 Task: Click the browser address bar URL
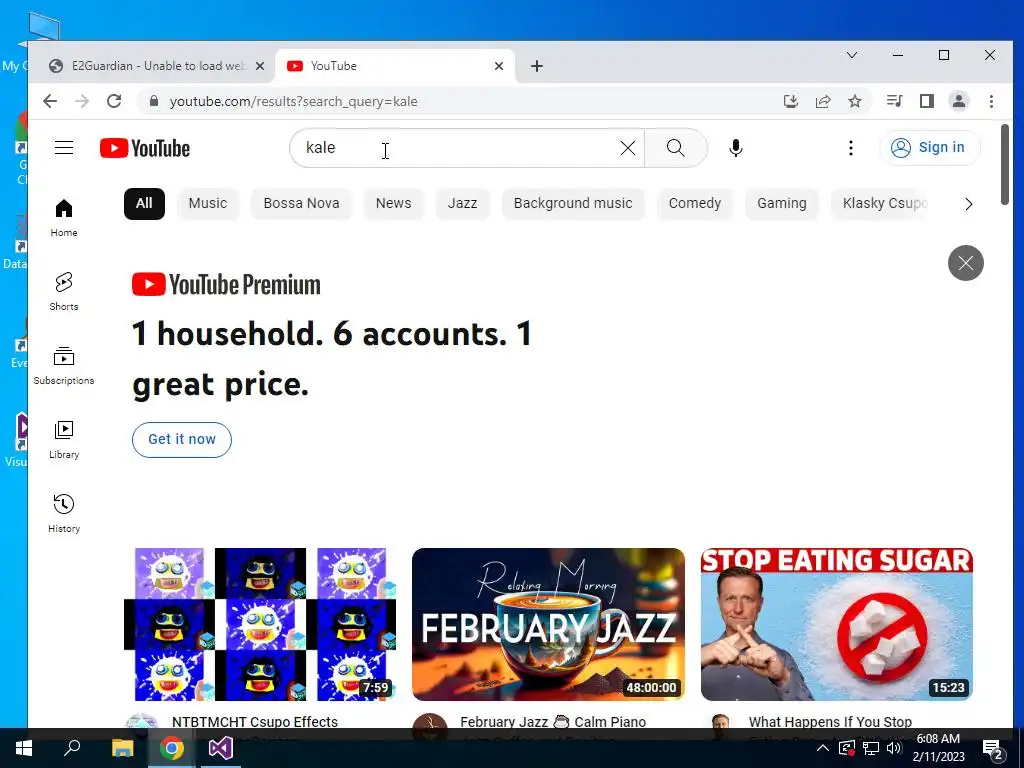[293, 101]
